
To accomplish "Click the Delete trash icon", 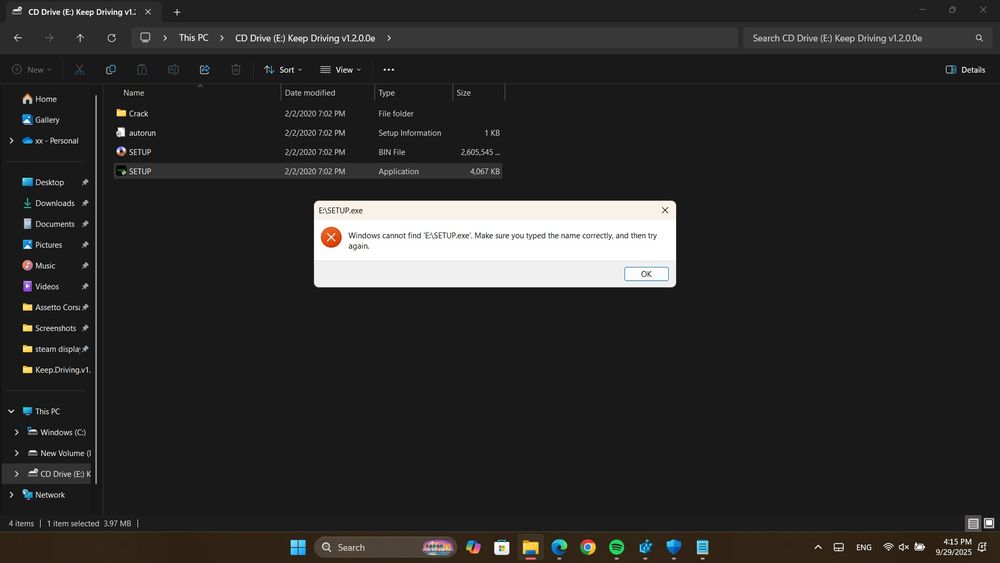I will point(236,70).
